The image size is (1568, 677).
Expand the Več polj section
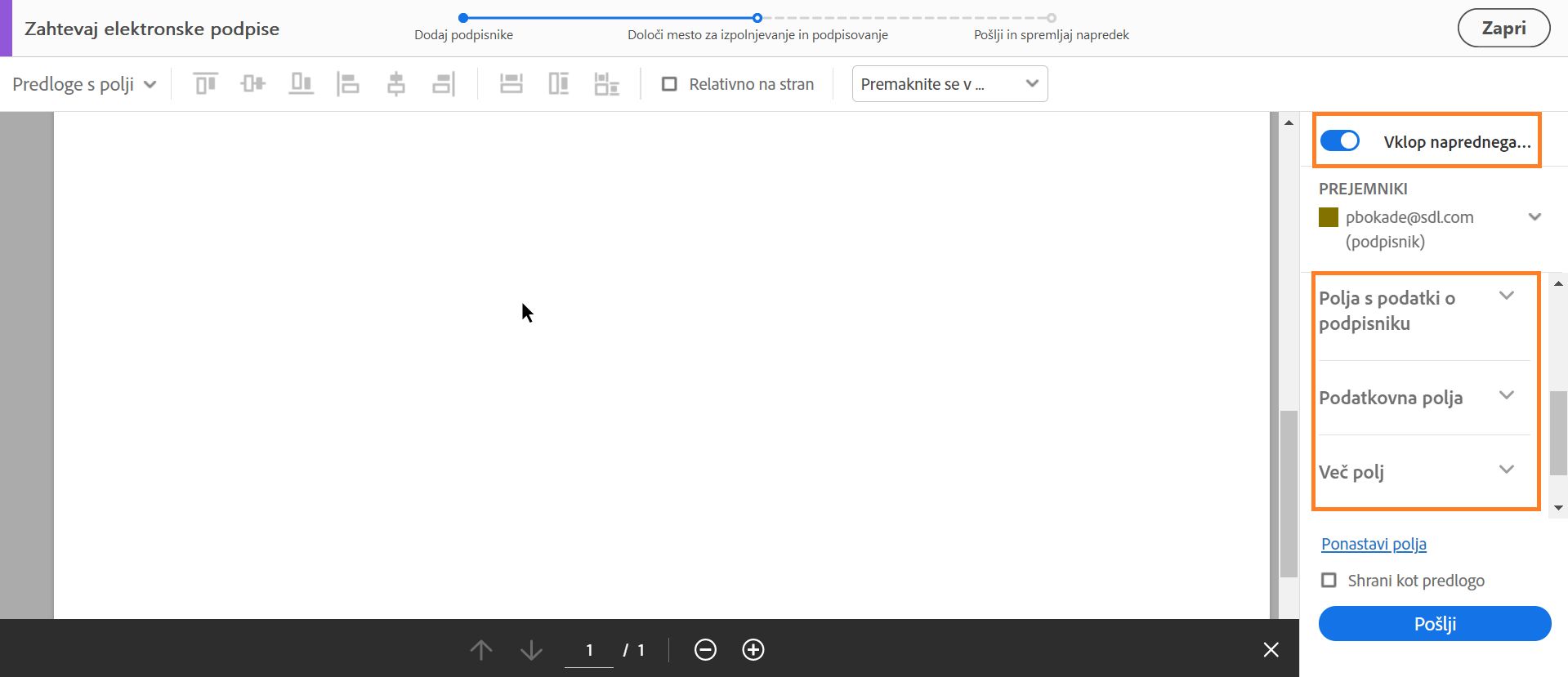coord(1507,470)
